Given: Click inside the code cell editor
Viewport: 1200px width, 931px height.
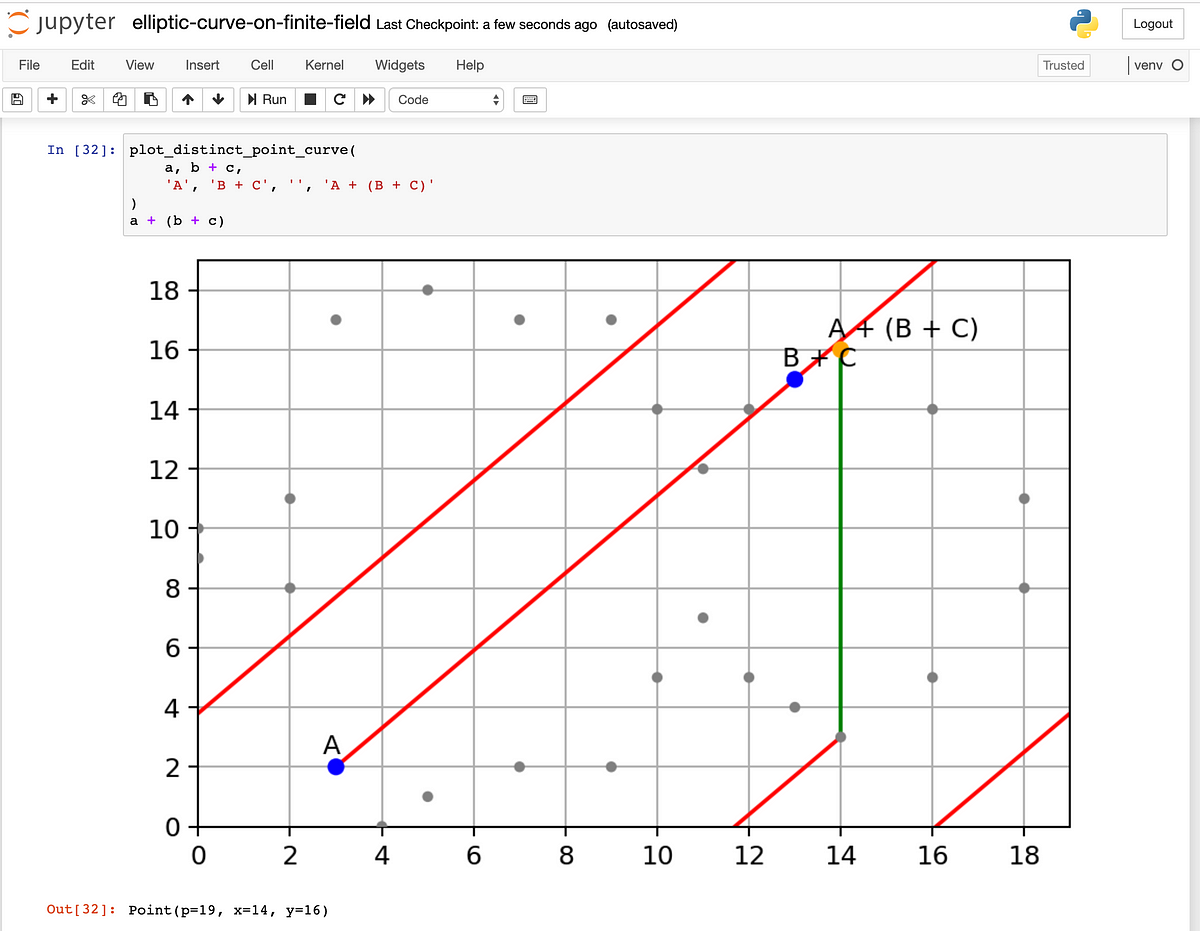Looking at the screenshot, I should click(x=645, y=185).
